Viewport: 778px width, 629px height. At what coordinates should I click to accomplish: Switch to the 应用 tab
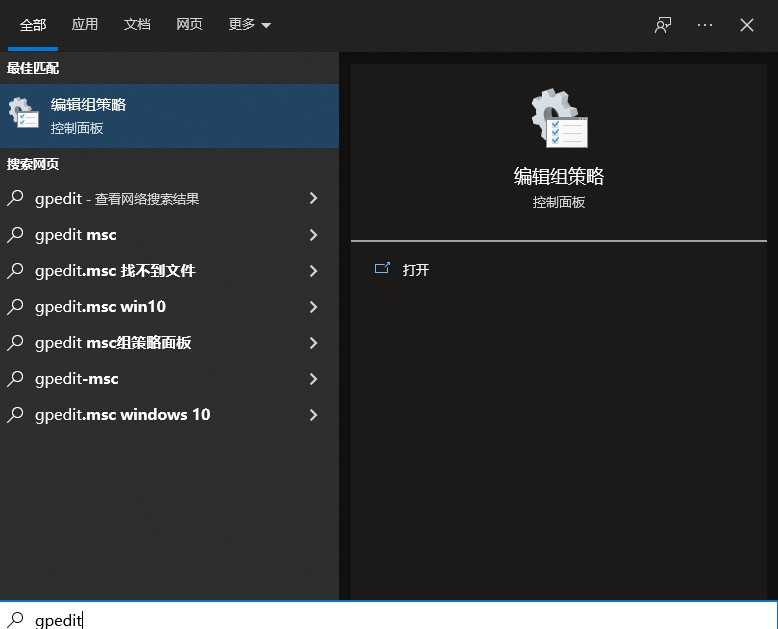coord(85,24)
